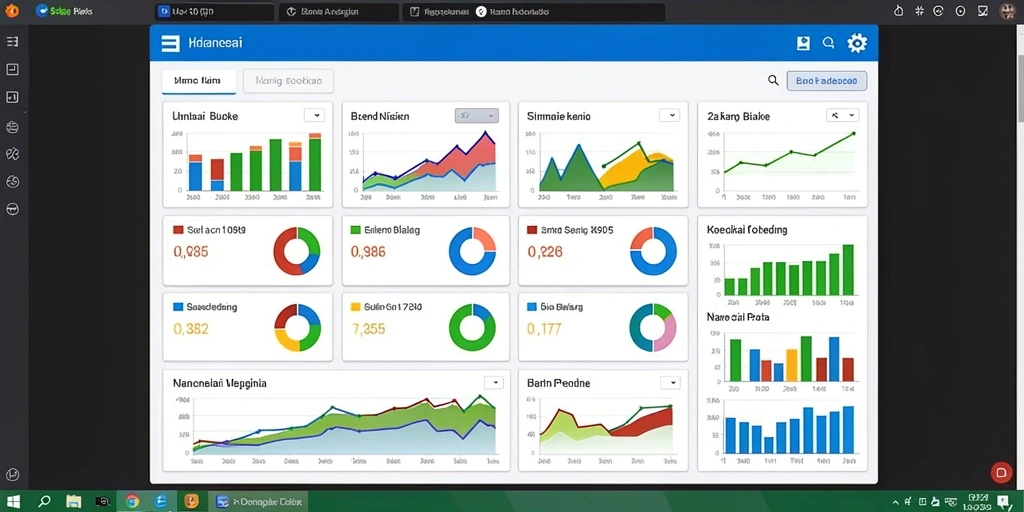Click the Bno Fadaocao button
Viewport: 1024px width, 512px height.
[x=827, y=80]
